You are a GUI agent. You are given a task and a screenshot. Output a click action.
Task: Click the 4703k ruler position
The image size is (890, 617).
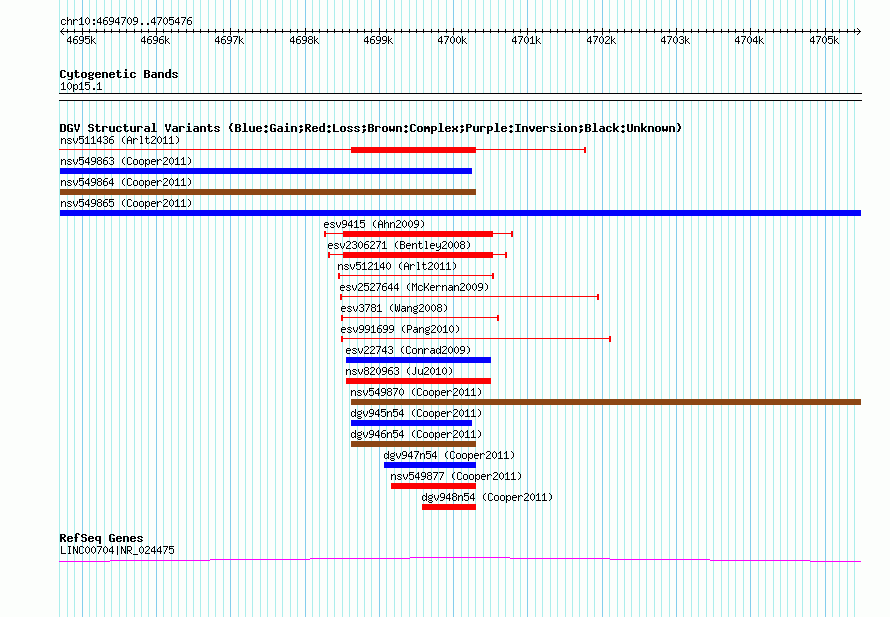(x=675, y=40)
